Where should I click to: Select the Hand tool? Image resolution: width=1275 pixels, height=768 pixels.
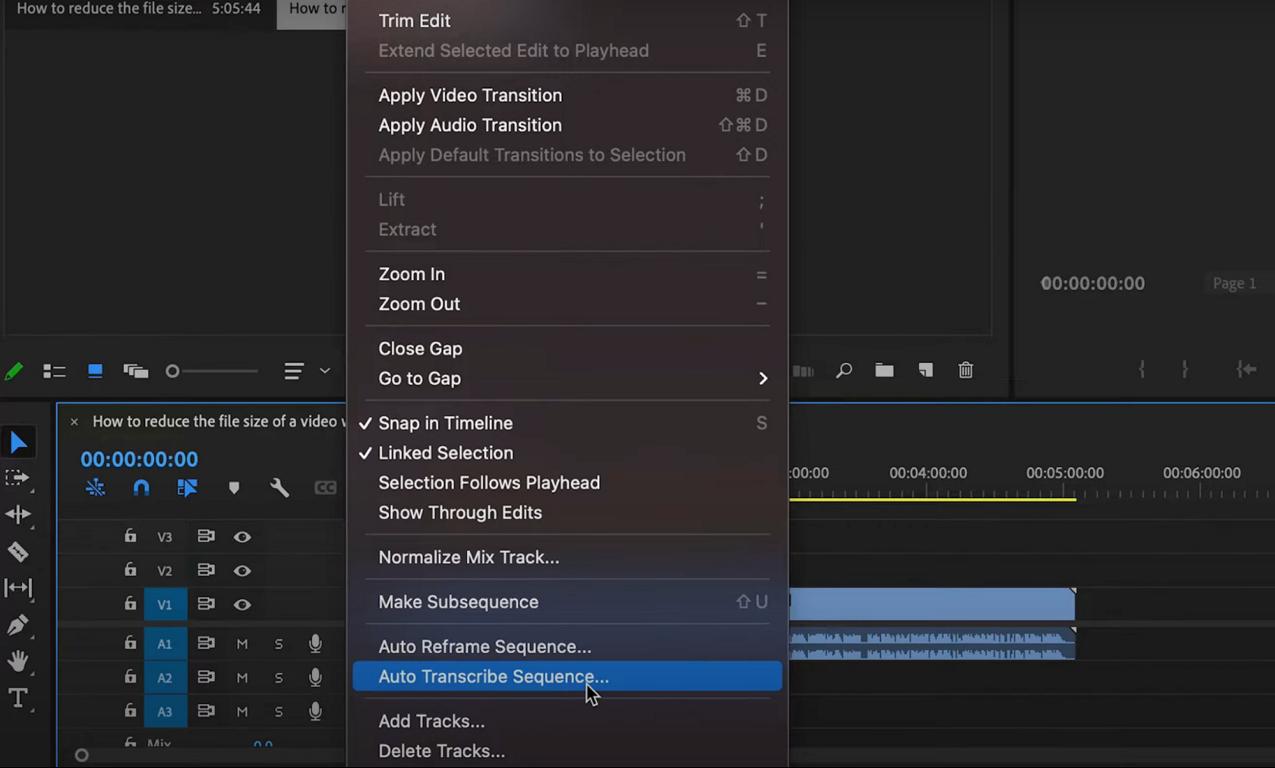[18, 661]
